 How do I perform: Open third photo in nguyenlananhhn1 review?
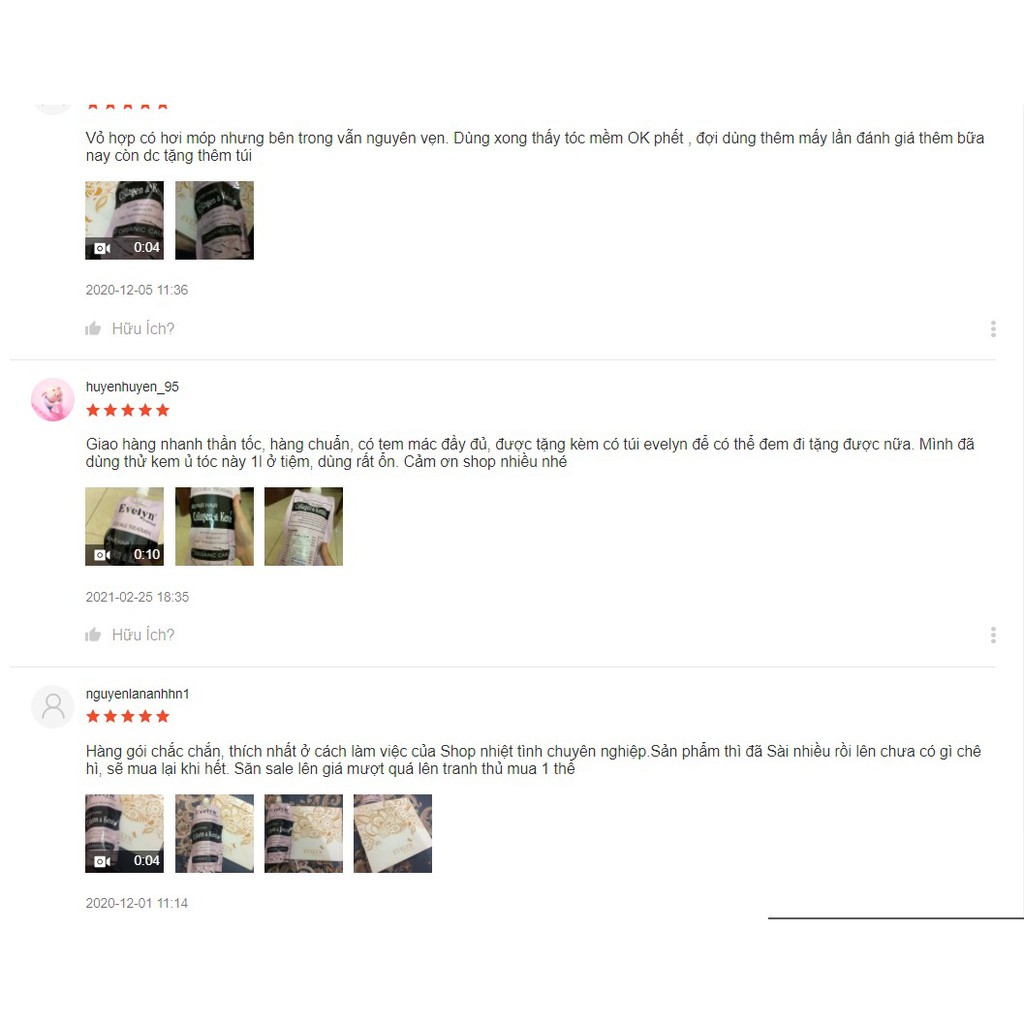pos(304,833)
